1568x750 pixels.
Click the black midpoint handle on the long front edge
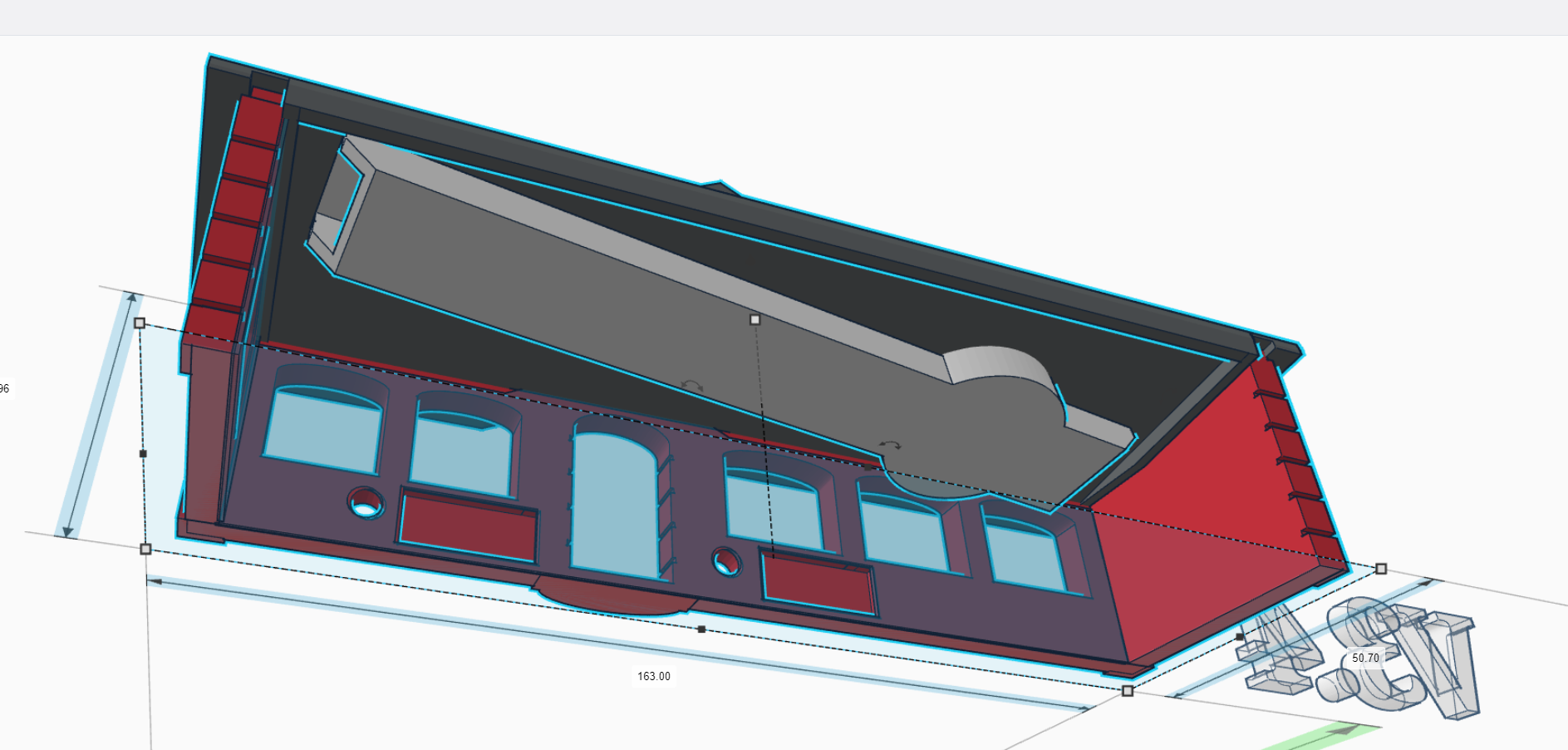[x=701, y=629]
